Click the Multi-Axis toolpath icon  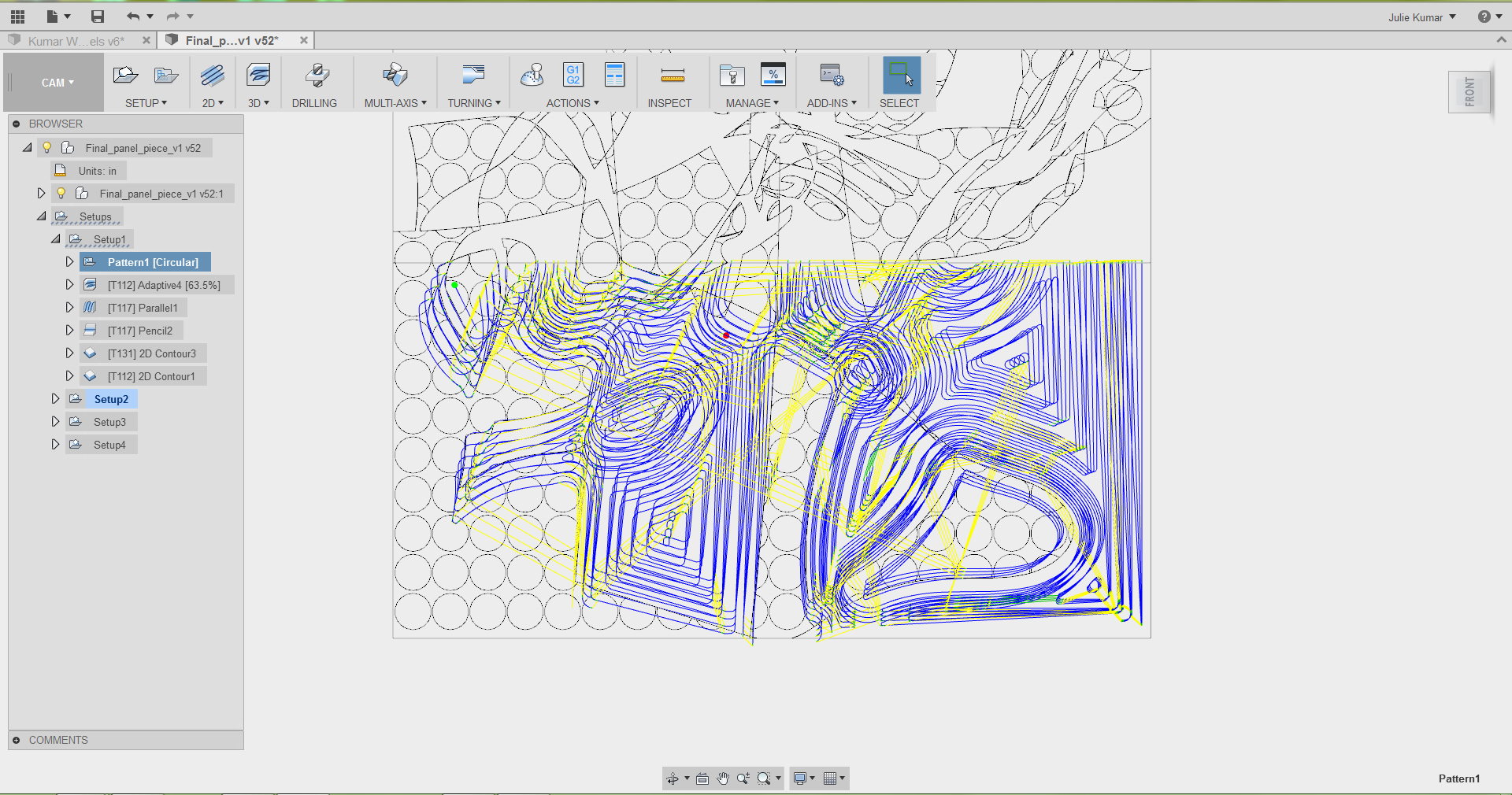(x=395, y=76)
